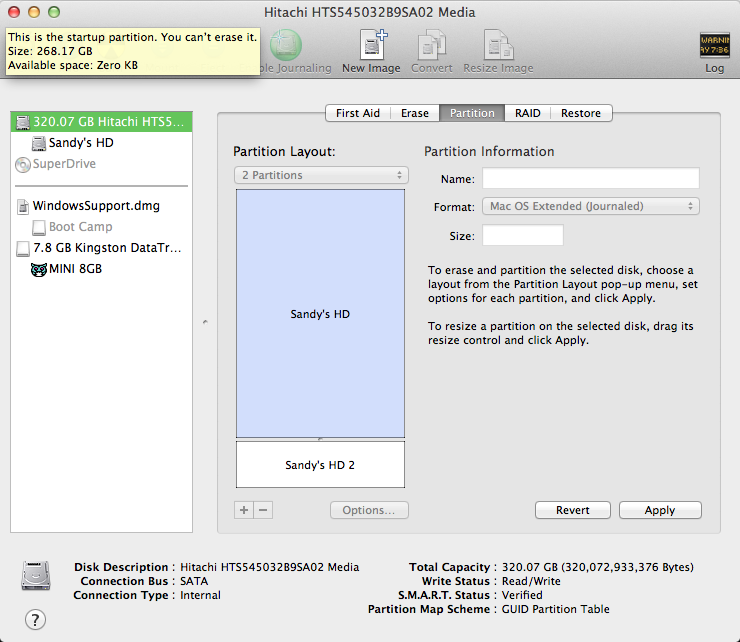The image size is (740, 642).
Task: Switch to the Erase tab
Action: click(415, 113)
